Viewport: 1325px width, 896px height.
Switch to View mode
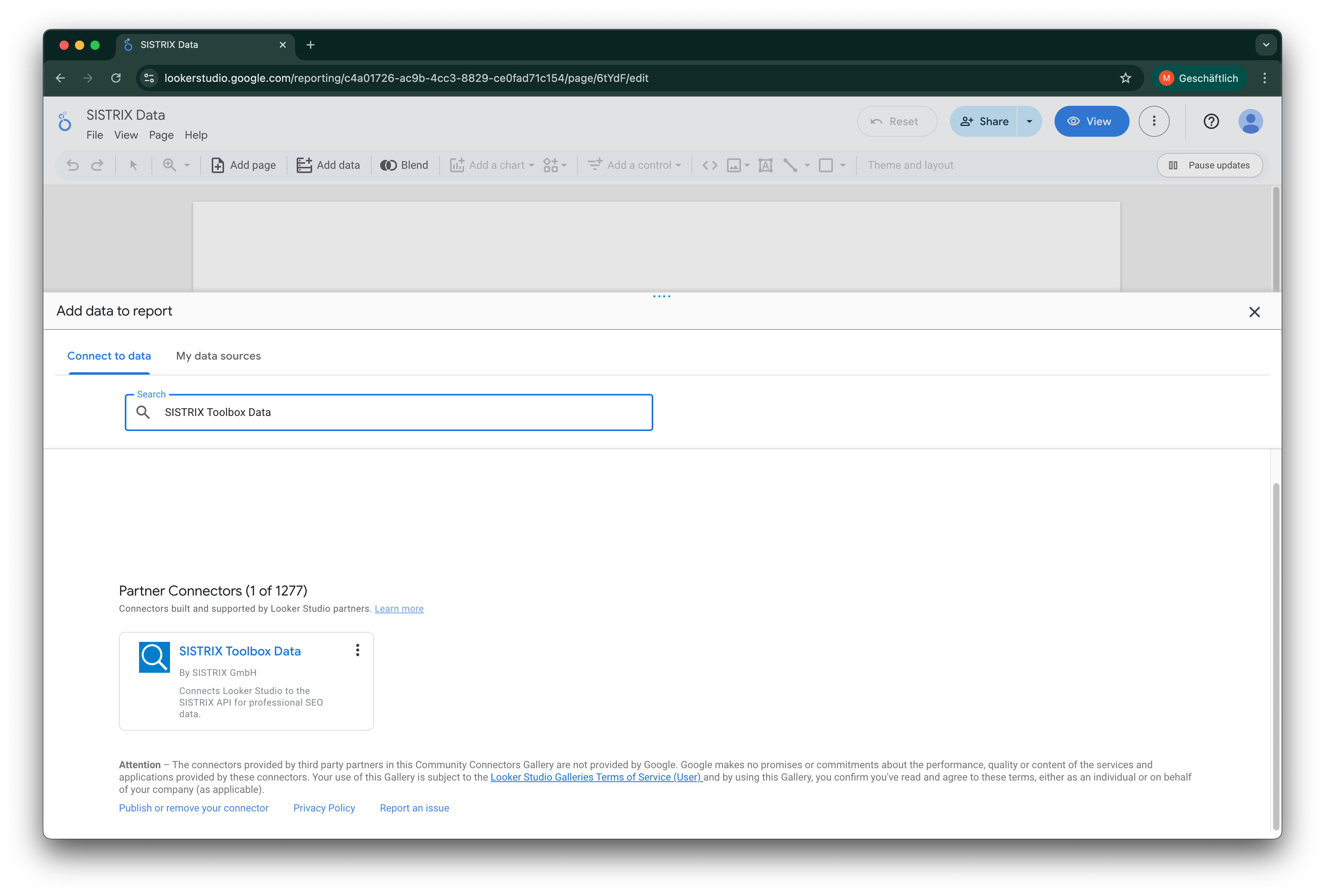[x=1091, y=121]
